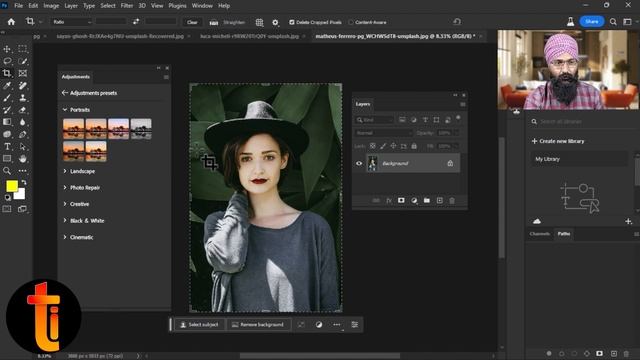Select the Brush tool

click(x=7, y=98)
